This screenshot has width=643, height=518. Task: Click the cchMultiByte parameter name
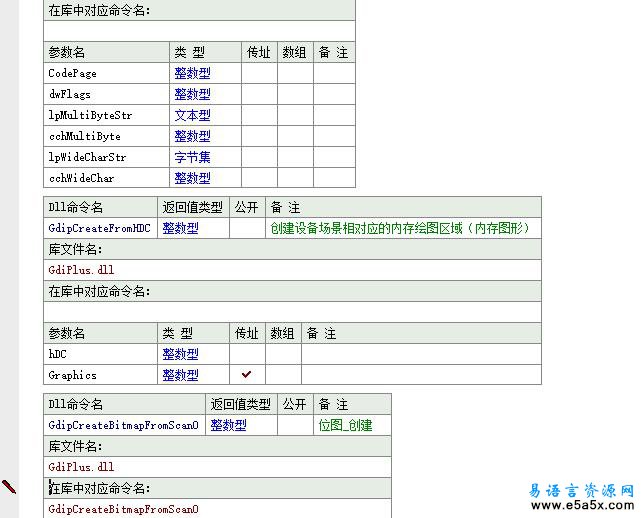84,136
